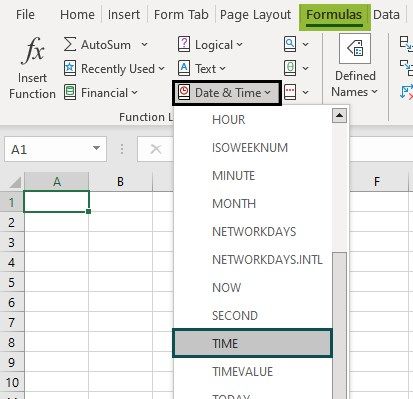Select row 1 header
Image resolution: width=413 pixels, height=399 pixels.
12,202
